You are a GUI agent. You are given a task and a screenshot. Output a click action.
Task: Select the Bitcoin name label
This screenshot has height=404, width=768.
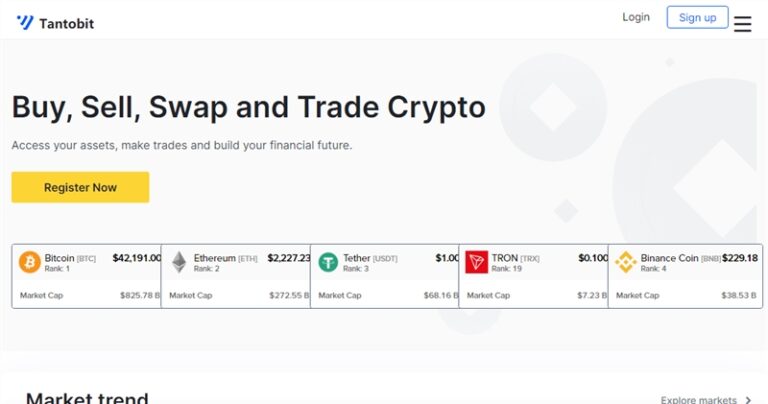pos(60,258)
